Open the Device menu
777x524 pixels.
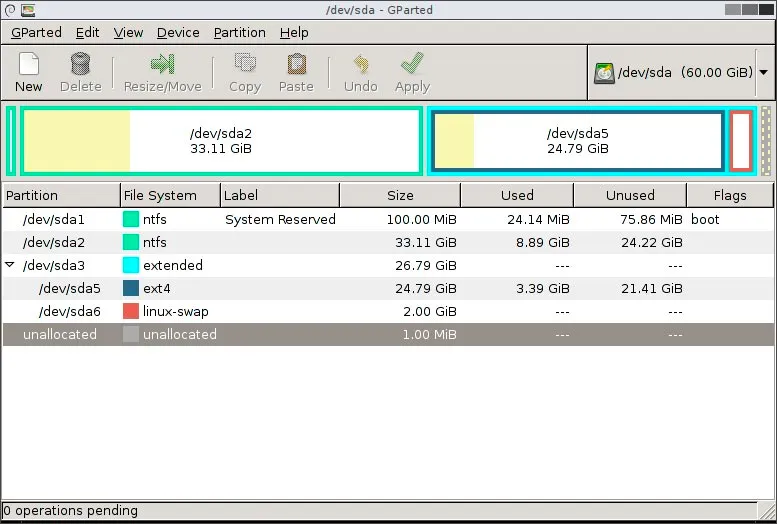(x=178, y=32)
